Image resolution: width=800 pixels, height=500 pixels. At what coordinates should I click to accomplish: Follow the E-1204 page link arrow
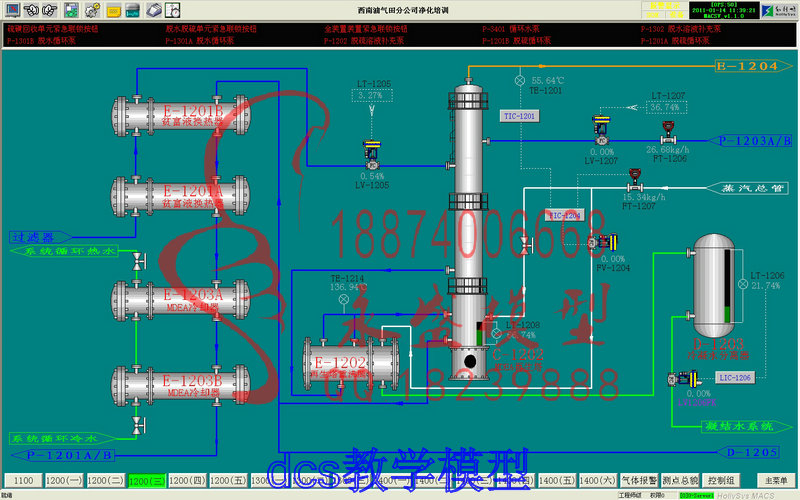coord(753,66)
